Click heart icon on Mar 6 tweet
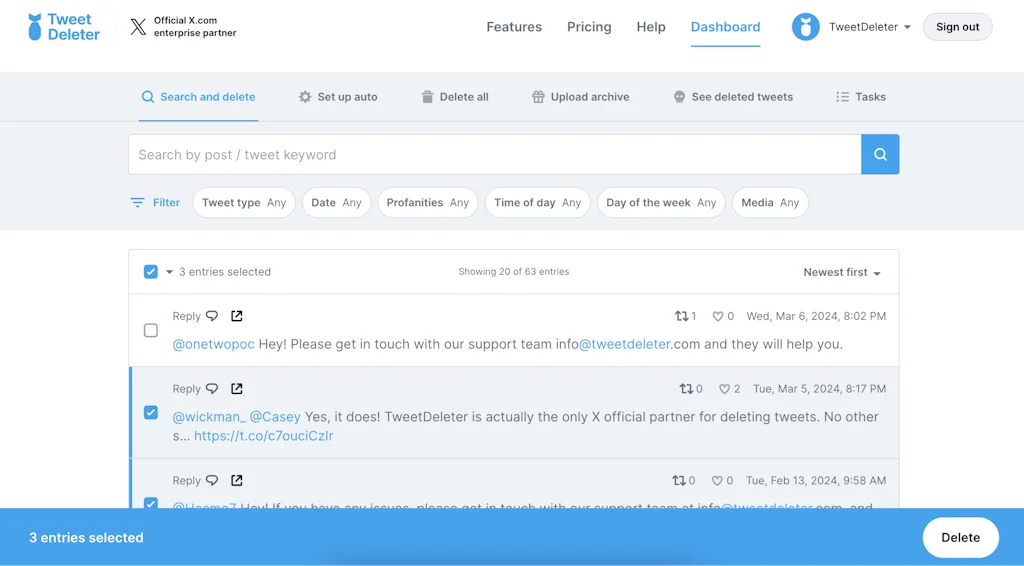This screenshot has height=566, width=1024. point(717,316)
